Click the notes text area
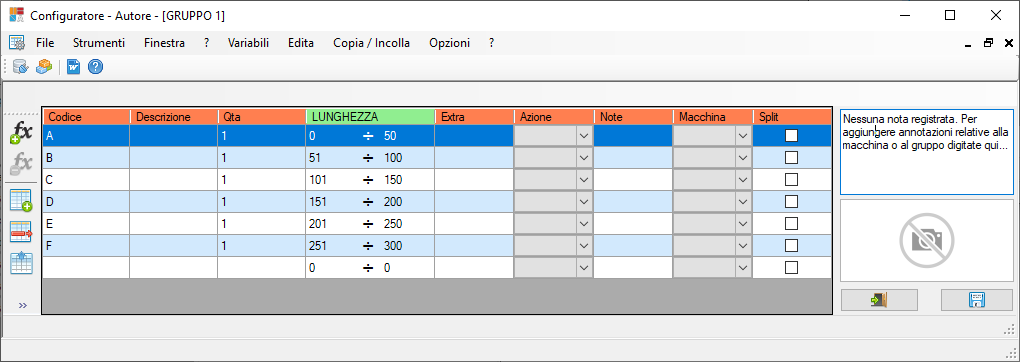Image resolution: width=1020 pixels, height=362 pixels. coord(927,152)
